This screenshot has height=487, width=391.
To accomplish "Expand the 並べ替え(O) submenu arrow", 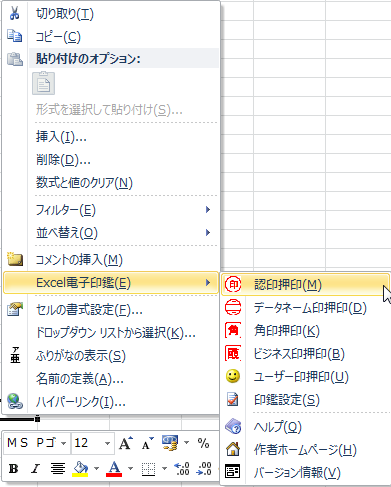I will click(x=208, y=232).
